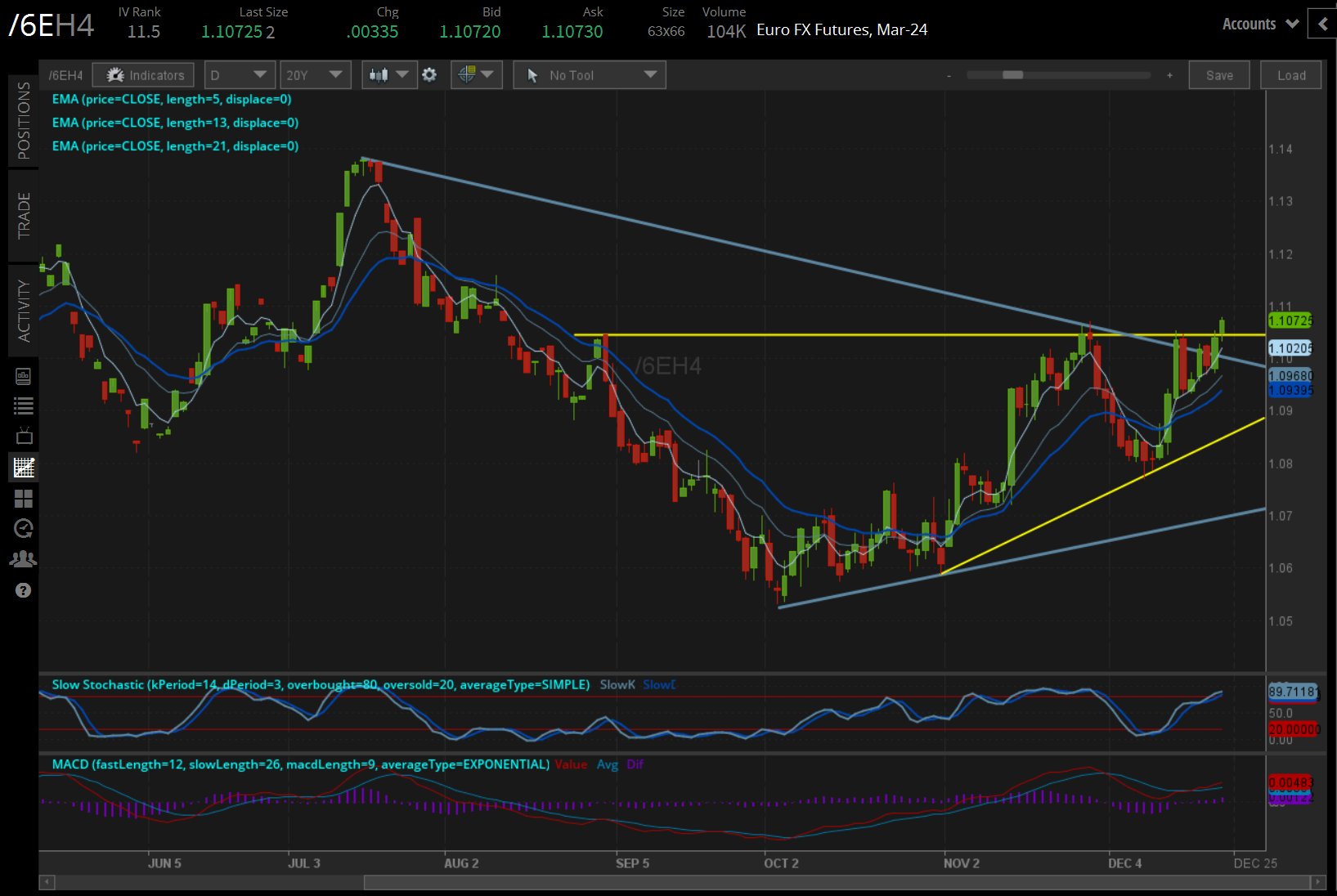
Task: Open the TV video feed icon
Action: [24, 436]
